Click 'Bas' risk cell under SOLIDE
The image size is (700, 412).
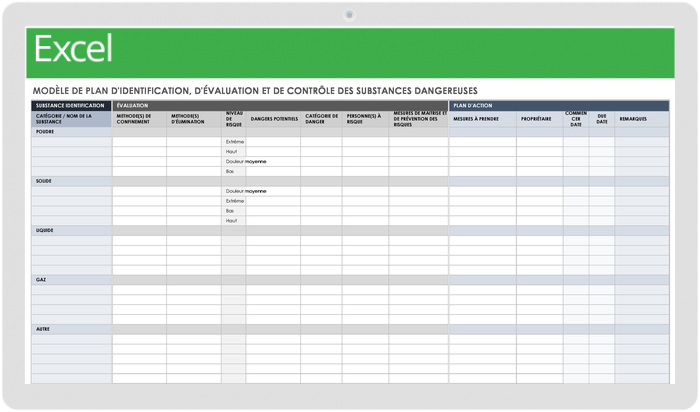(x=233, y=211)
